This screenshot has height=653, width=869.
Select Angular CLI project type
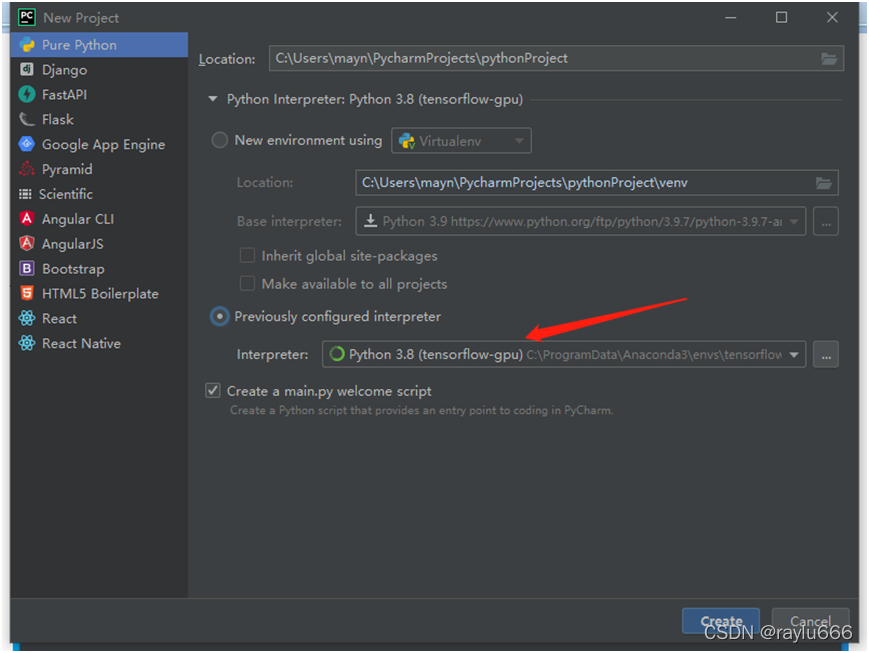tap(99, 219)
